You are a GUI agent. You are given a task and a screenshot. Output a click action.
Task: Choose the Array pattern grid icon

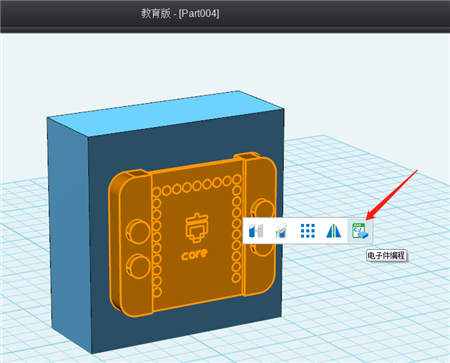tap(308, 231)
